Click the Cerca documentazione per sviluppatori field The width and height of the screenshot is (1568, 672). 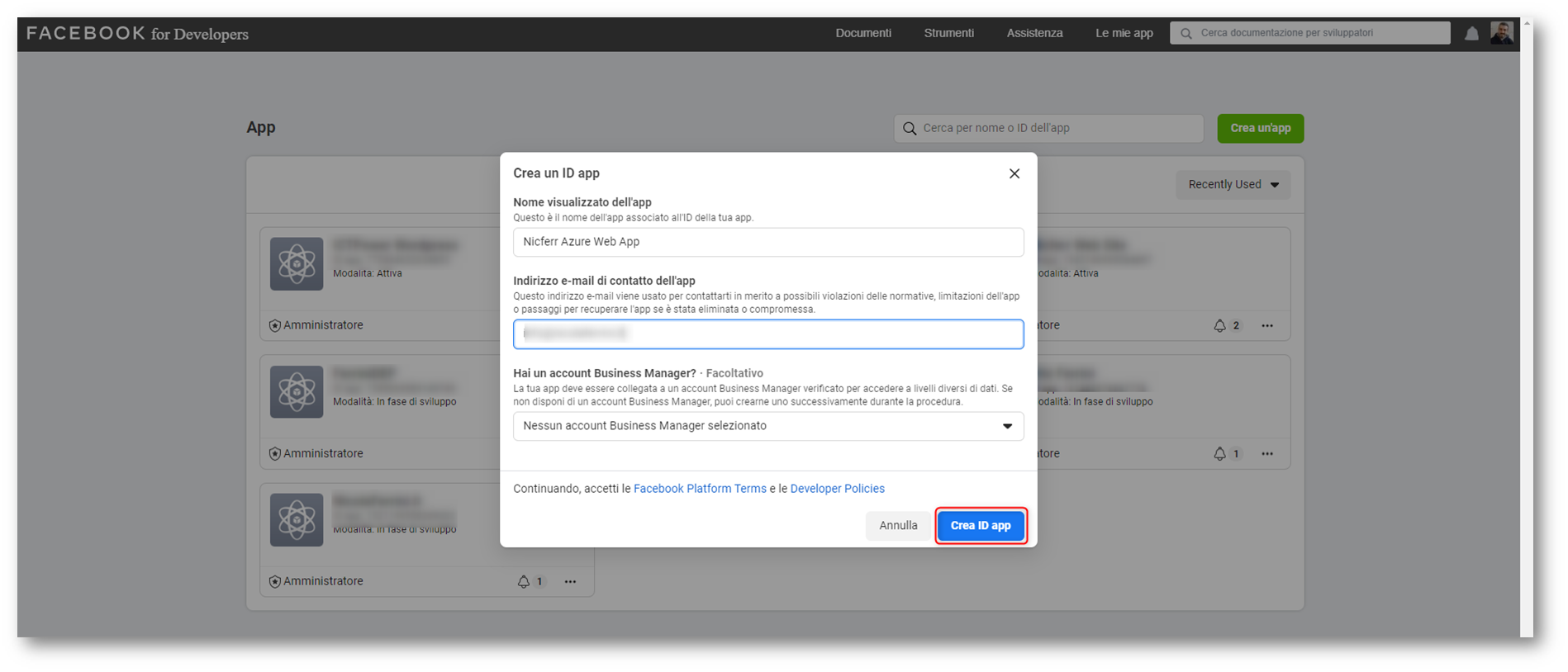click(1309, 33)
